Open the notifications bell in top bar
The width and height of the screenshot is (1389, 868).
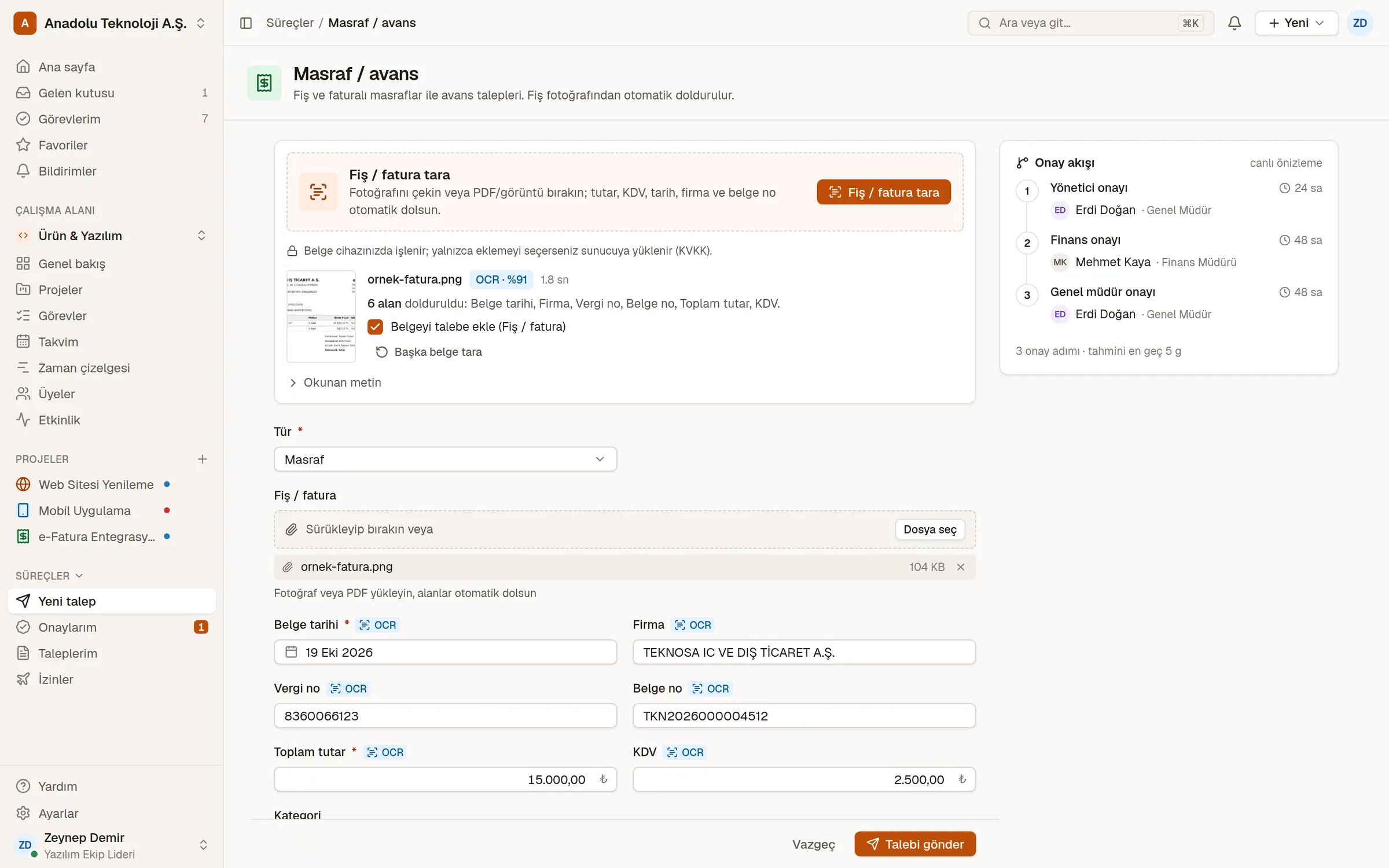(1234, 23)
